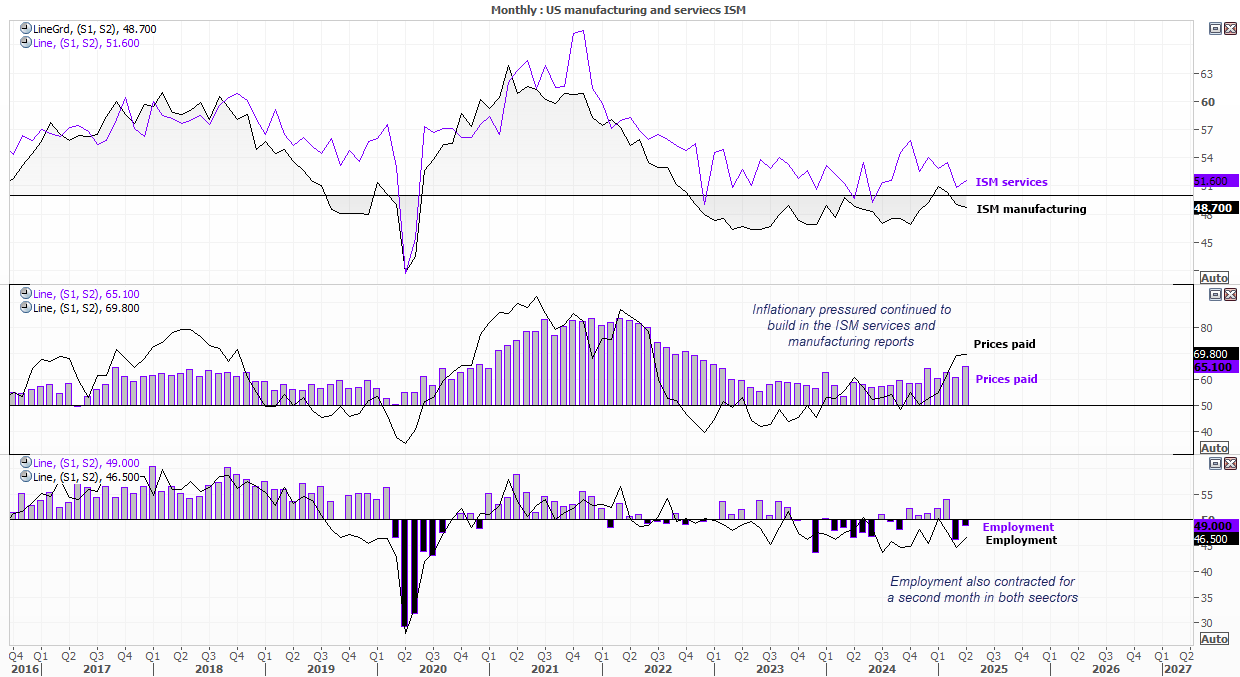Toggle Auto scale on top ISM panel
Viewport: 1240px width, 677px height.
tap(1214, 278)
